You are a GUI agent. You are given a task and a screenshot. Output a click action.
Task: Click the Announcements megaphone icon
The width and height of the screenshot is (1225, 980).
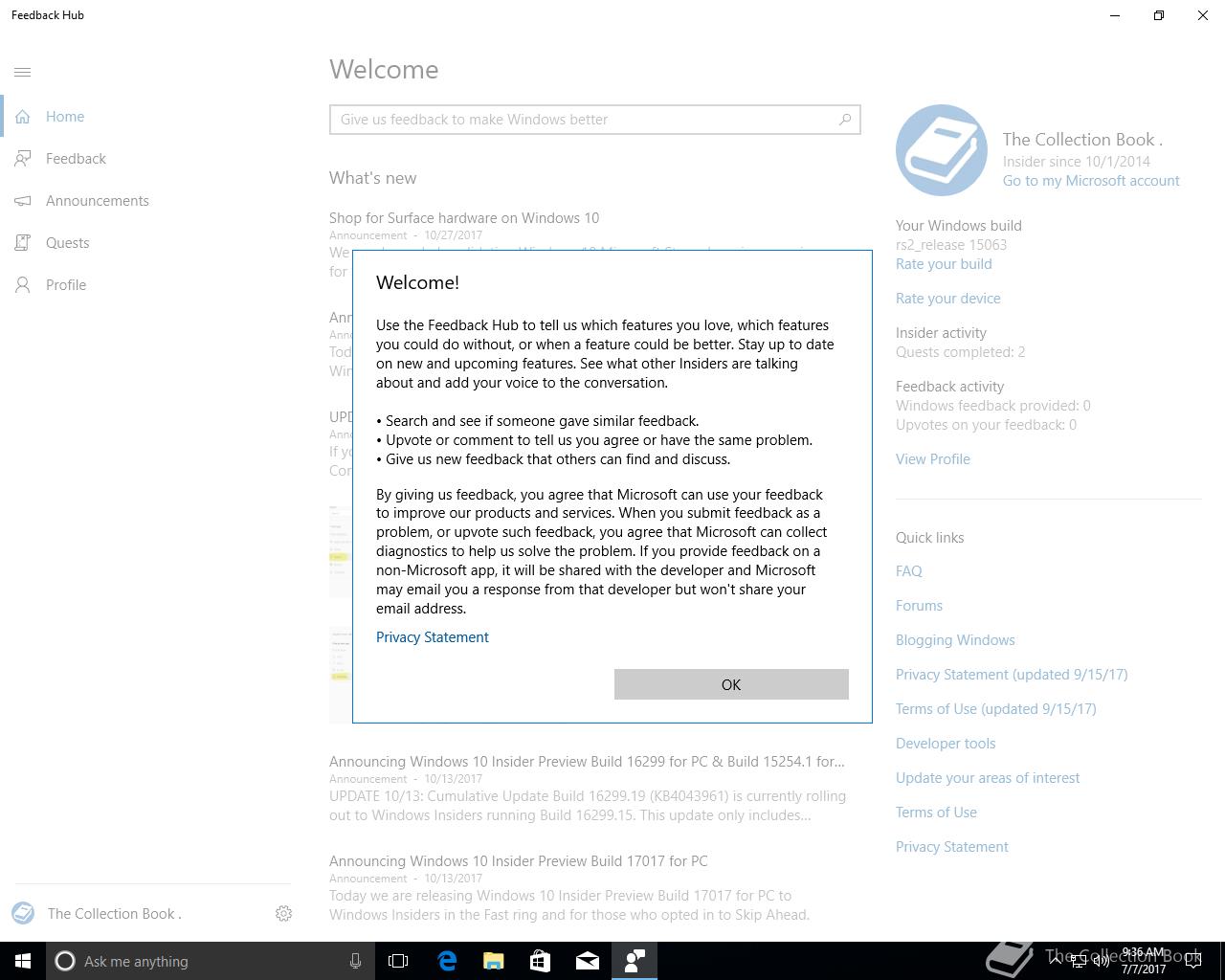coord(23,201)
